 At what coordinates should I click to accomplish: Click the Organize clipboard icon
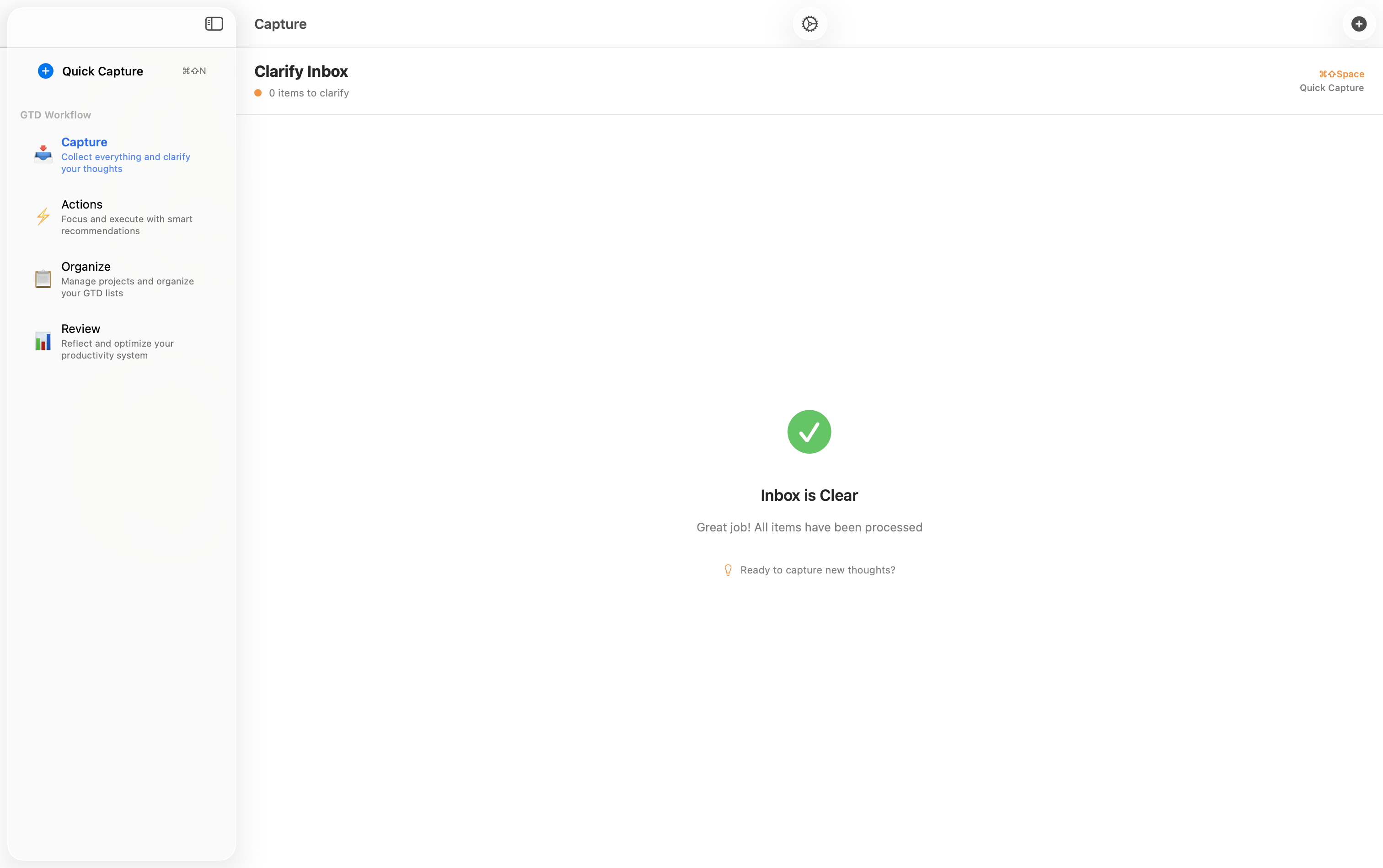pos(43,279)
